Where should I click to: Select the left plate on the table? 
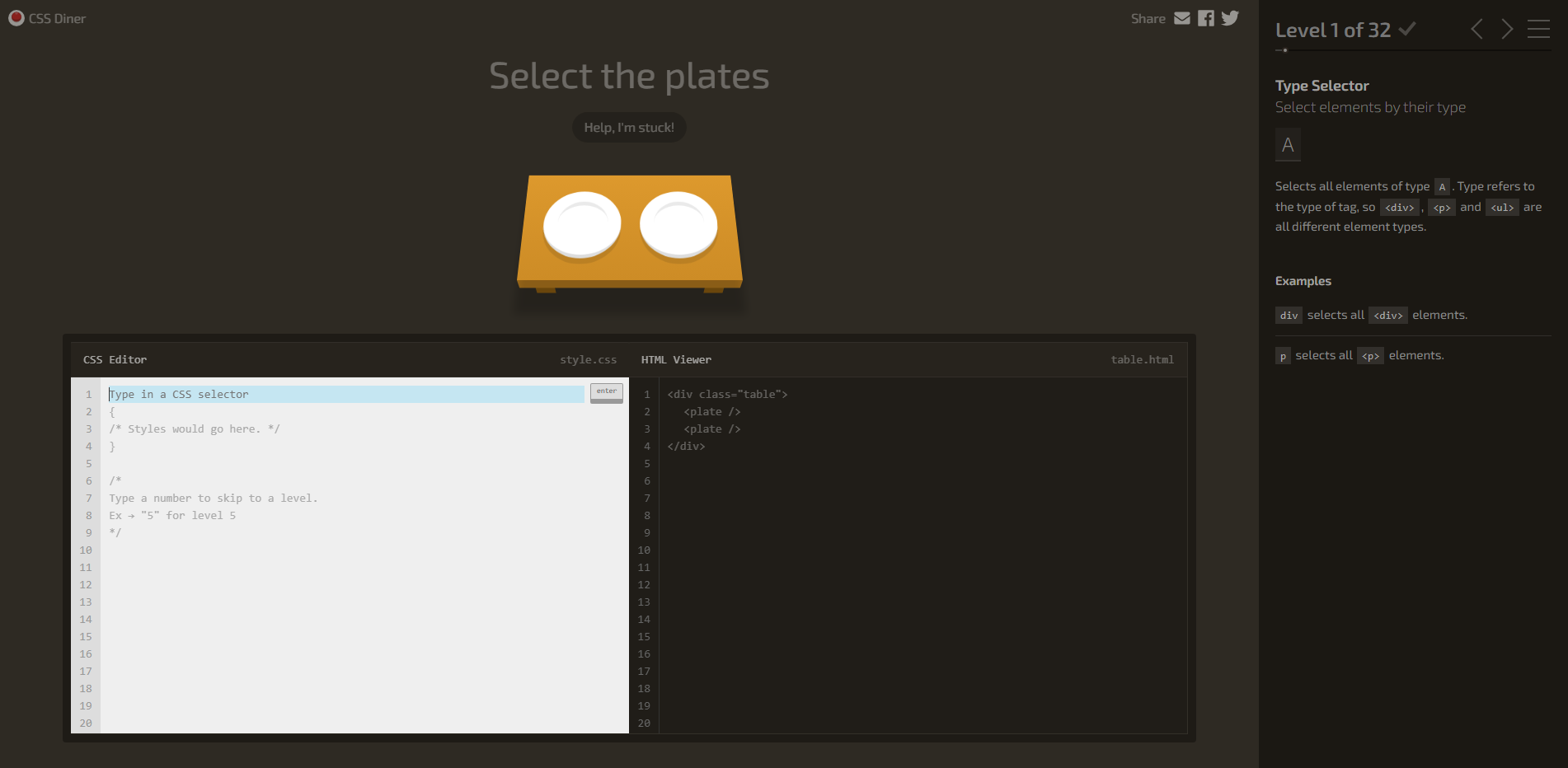582,223
